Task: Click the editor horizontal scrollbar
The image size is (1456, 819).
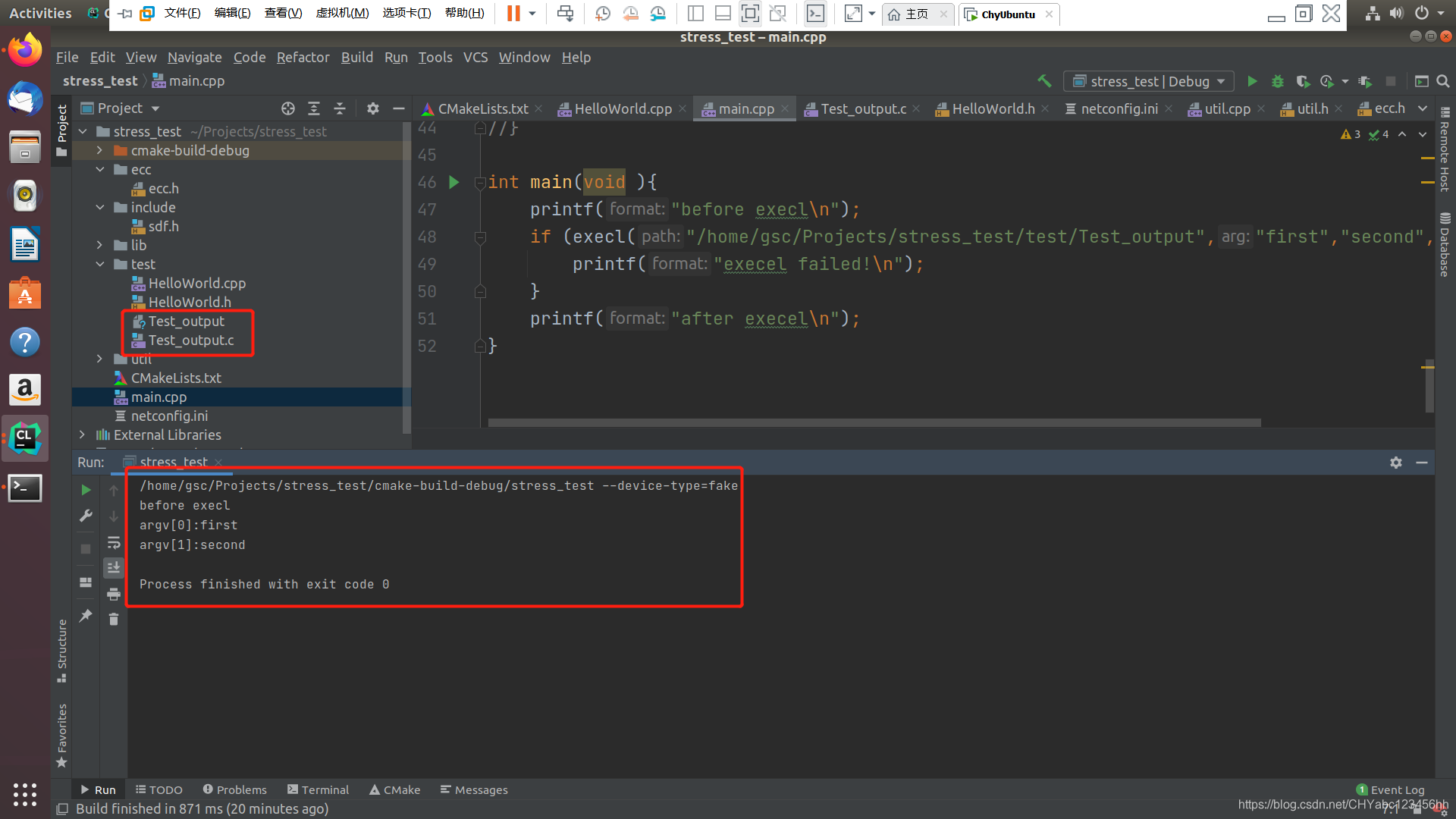Action: pyautogui.click(x=874, y=422)
